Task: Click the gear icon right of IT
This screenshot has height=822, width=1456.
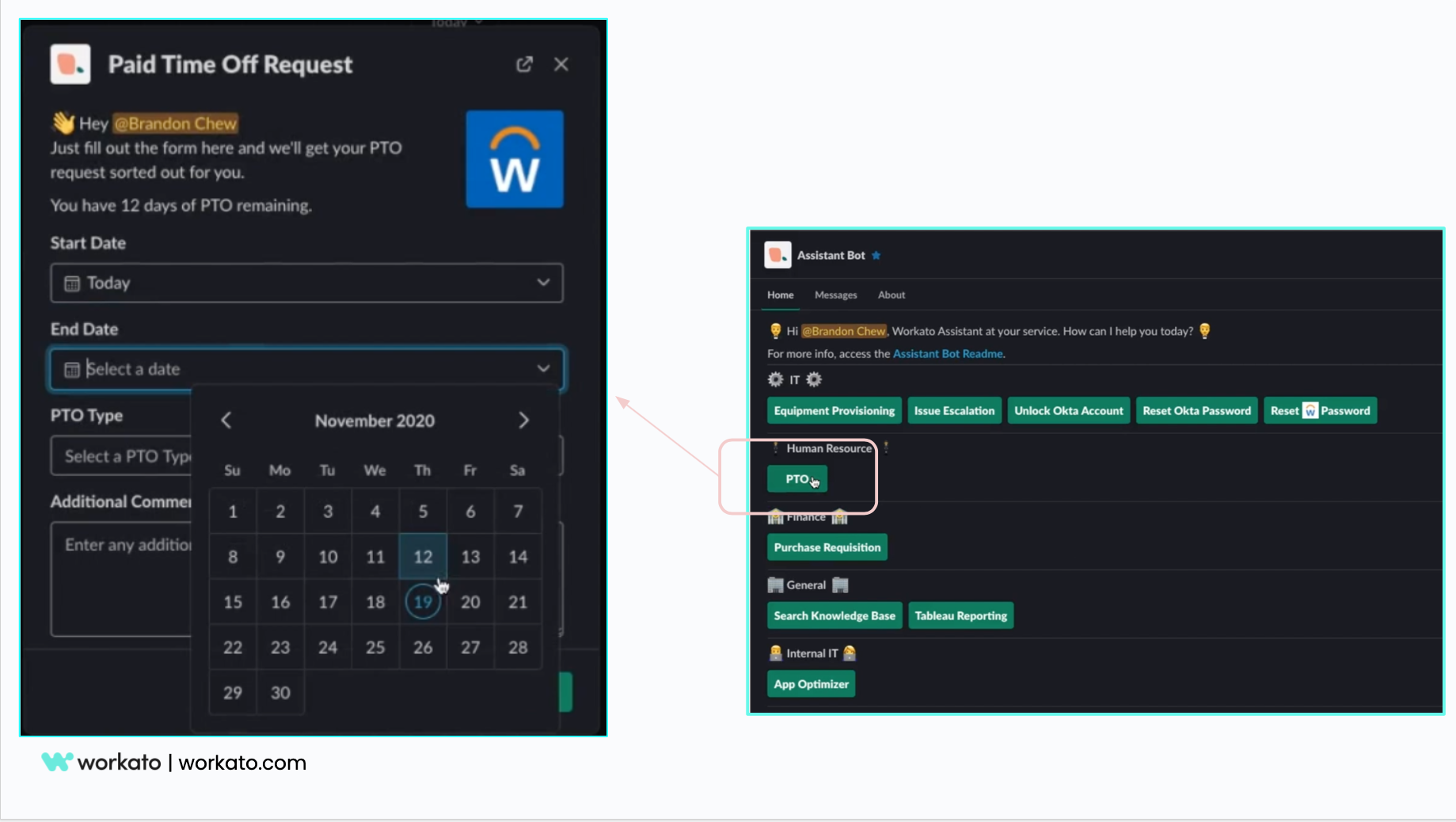Action: tap(814, 379)
